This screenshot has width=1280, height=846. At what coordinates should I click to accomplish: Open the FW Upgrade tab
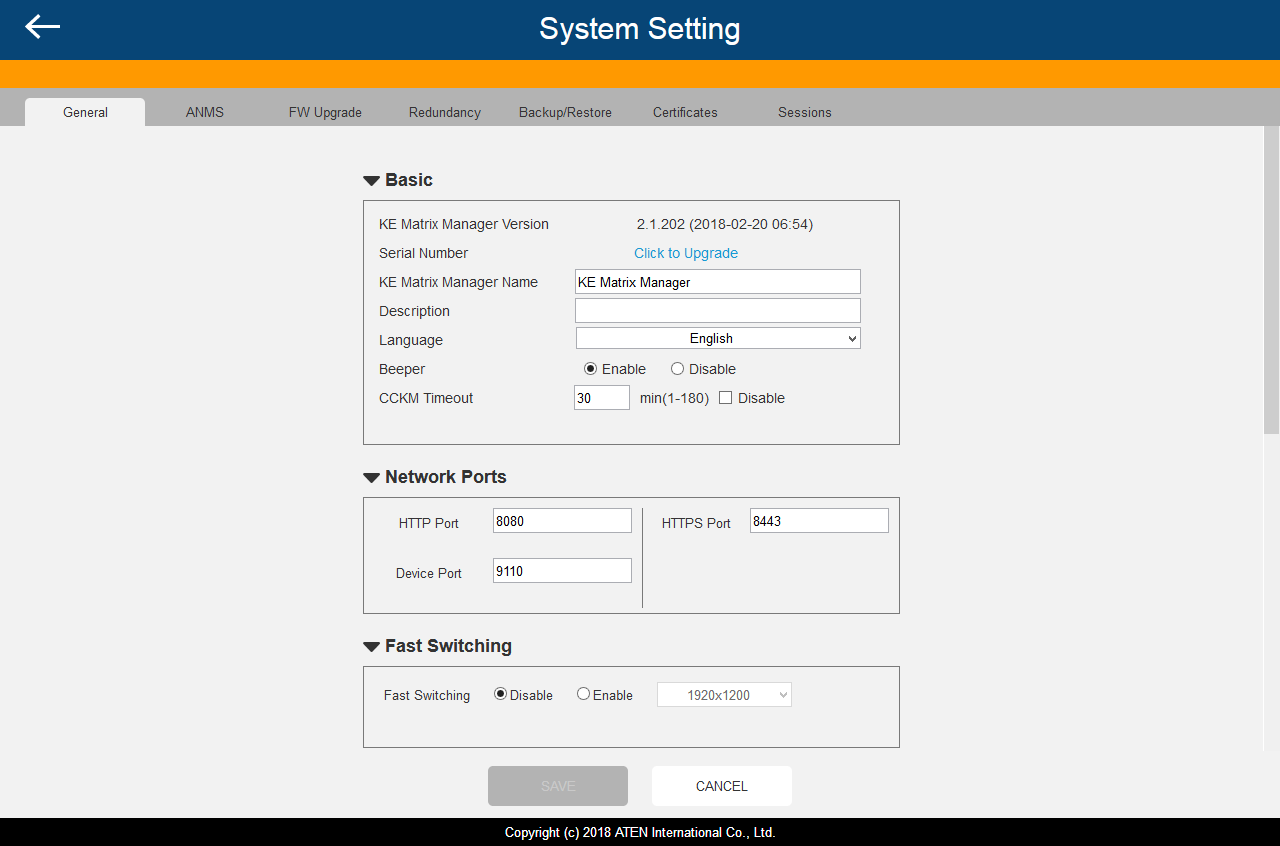point(325,112)
